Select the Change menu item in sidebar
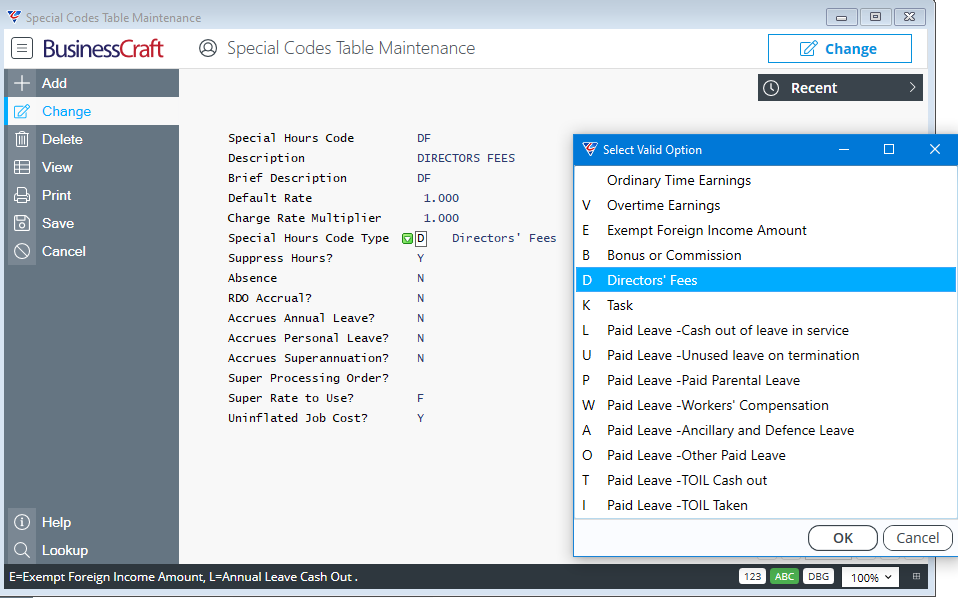The height and width of the screenshot is (598, 958). pos(92,111)
